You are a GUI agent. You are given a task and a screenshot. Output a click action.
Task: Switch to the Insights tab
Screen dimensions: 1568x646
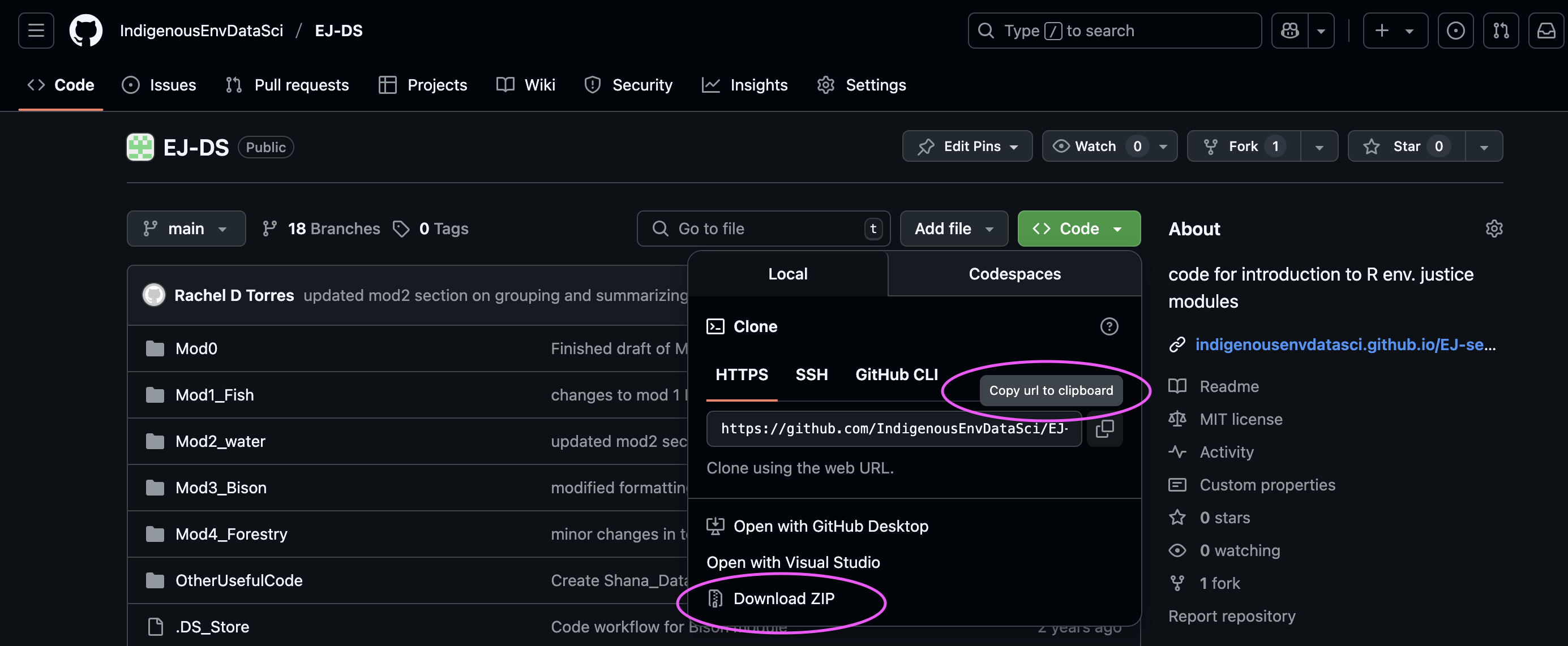744,84
